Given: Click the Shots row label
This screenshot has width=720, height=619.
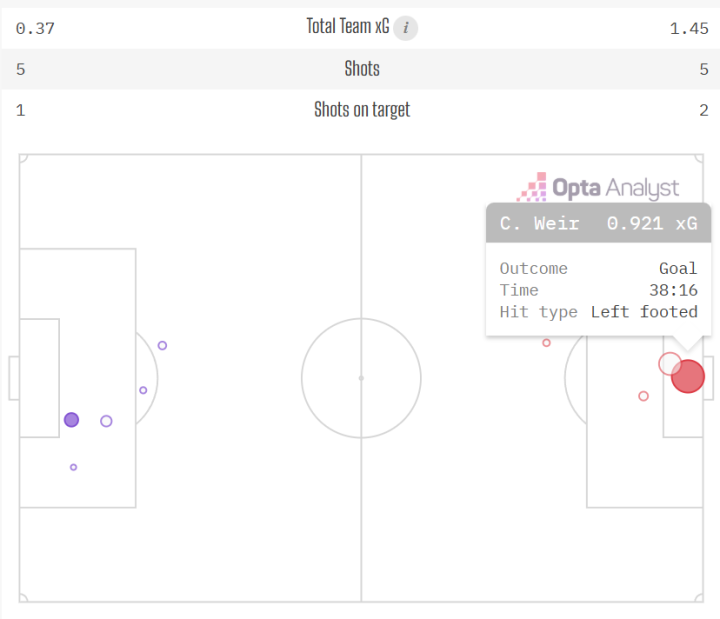Looking at the screenshot, I should click(362, 69).
